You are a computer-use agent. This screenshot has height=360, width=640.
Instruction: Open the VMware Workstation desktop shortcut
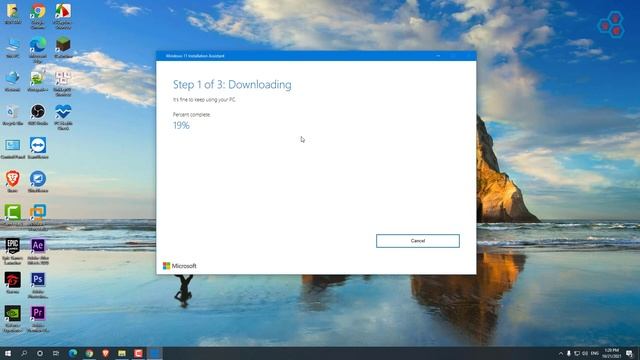(38, 217)
